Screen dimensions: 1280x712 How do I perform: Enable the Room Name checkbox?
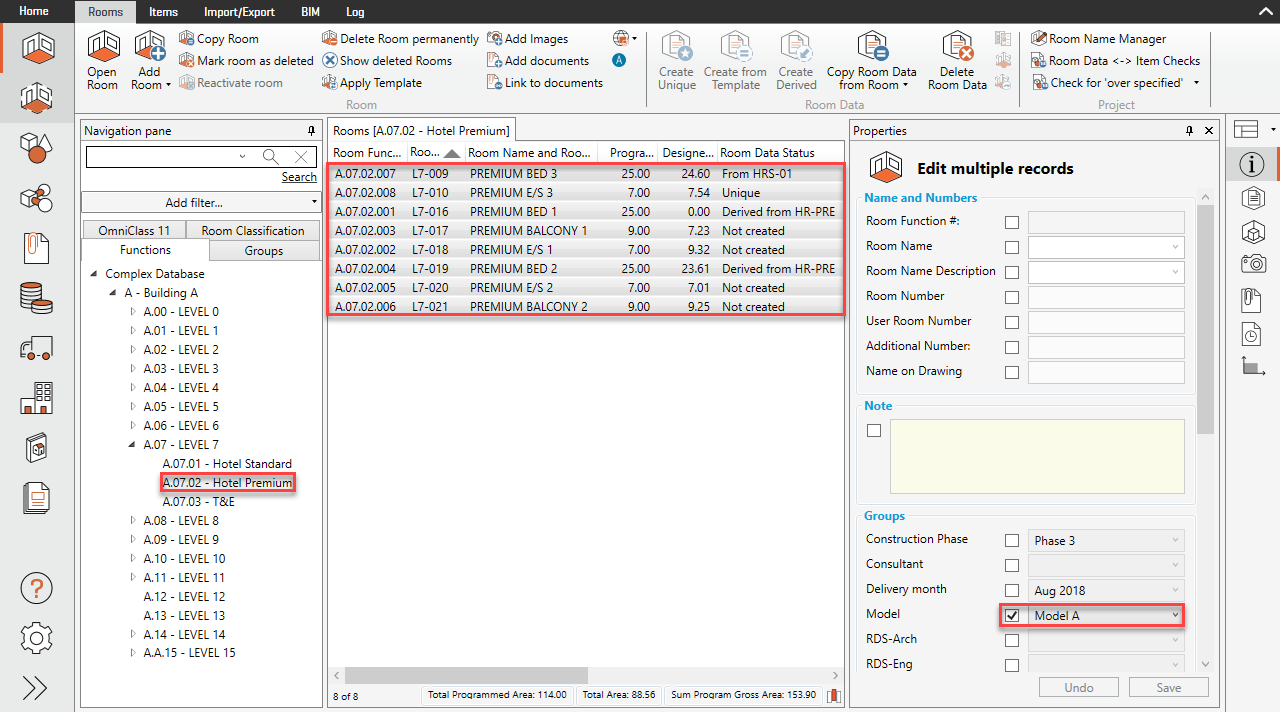pos(1011,247)
